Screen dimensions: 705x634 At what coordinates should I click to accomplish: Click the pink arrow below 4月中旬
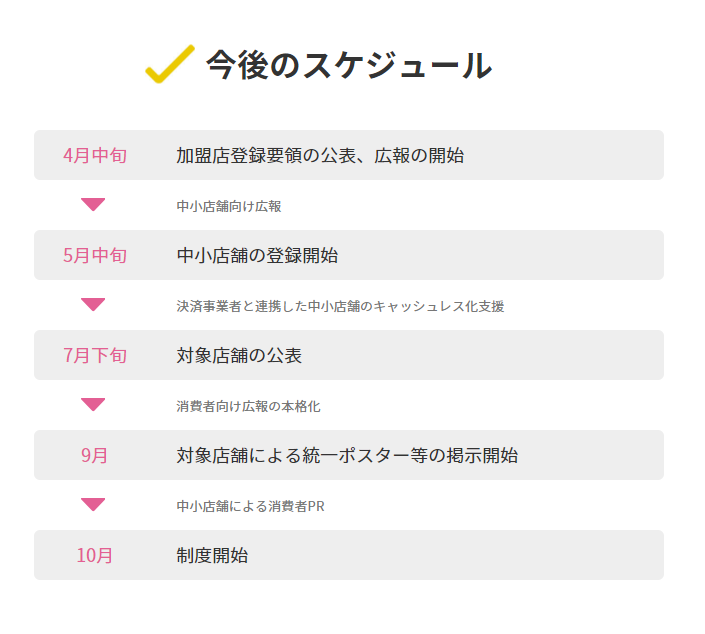[x=93, y=205]
